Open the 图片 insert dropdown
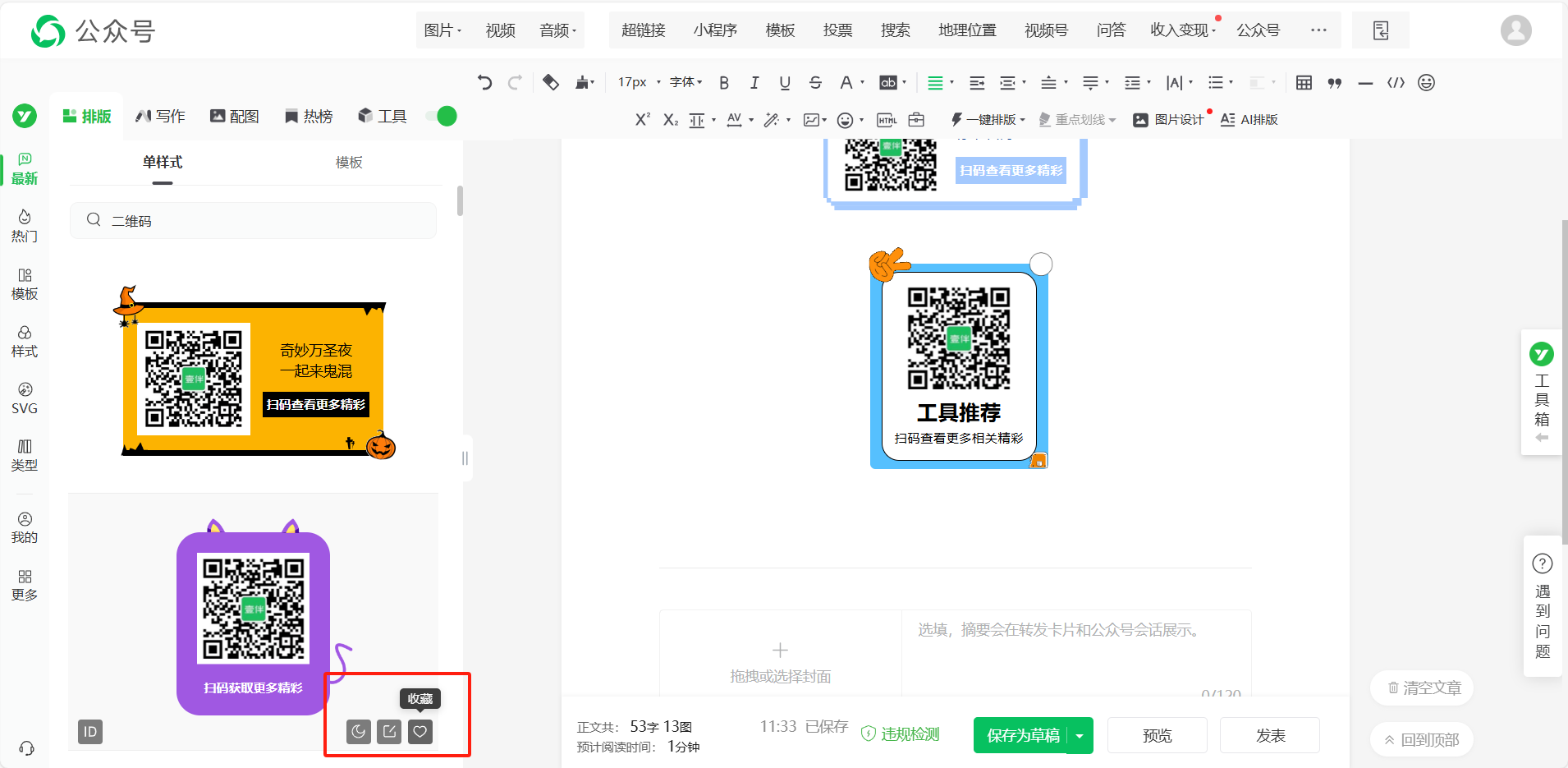 point(442,30)
